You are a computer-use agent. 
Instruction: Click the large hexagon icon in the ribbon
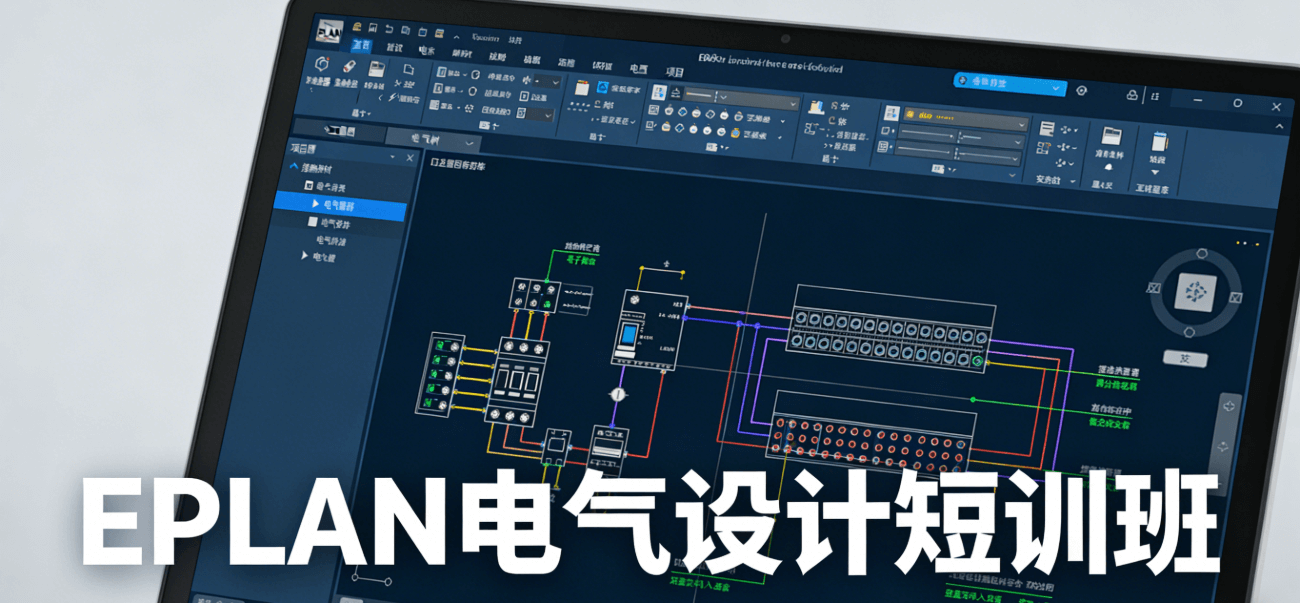coord(321,64)
